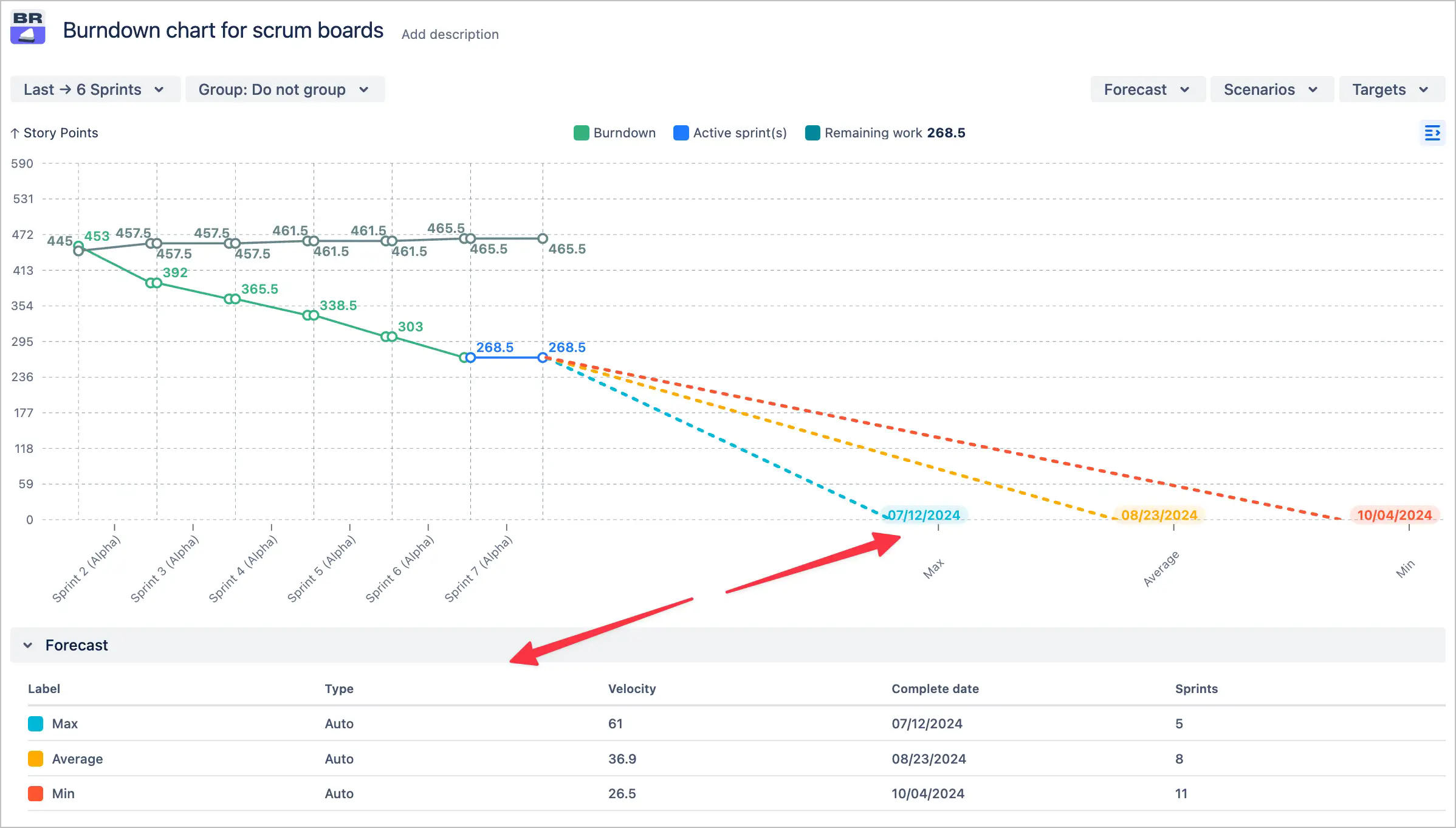Click the Burndown chart for scrum boards title
This screenshot has height=828, width=1456.
(x=223, y=30)
